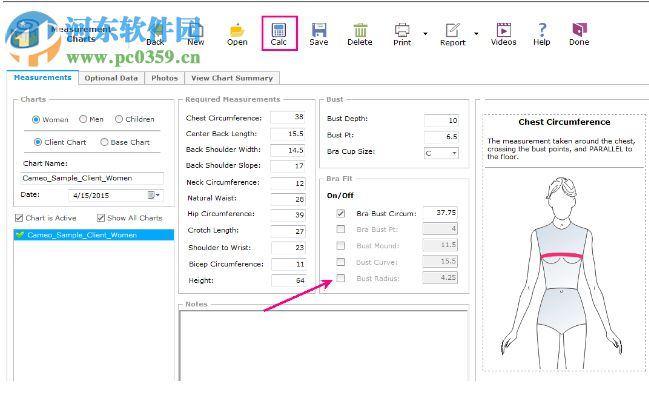Open the Photos tab
The height and width of the screenshot is (406, 649).
[164, 78]
